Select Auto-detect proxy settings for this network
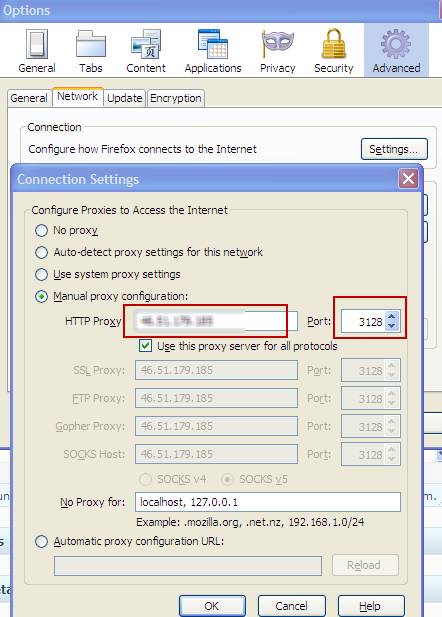This screenshot has height=617, width=442. (41, 252)
